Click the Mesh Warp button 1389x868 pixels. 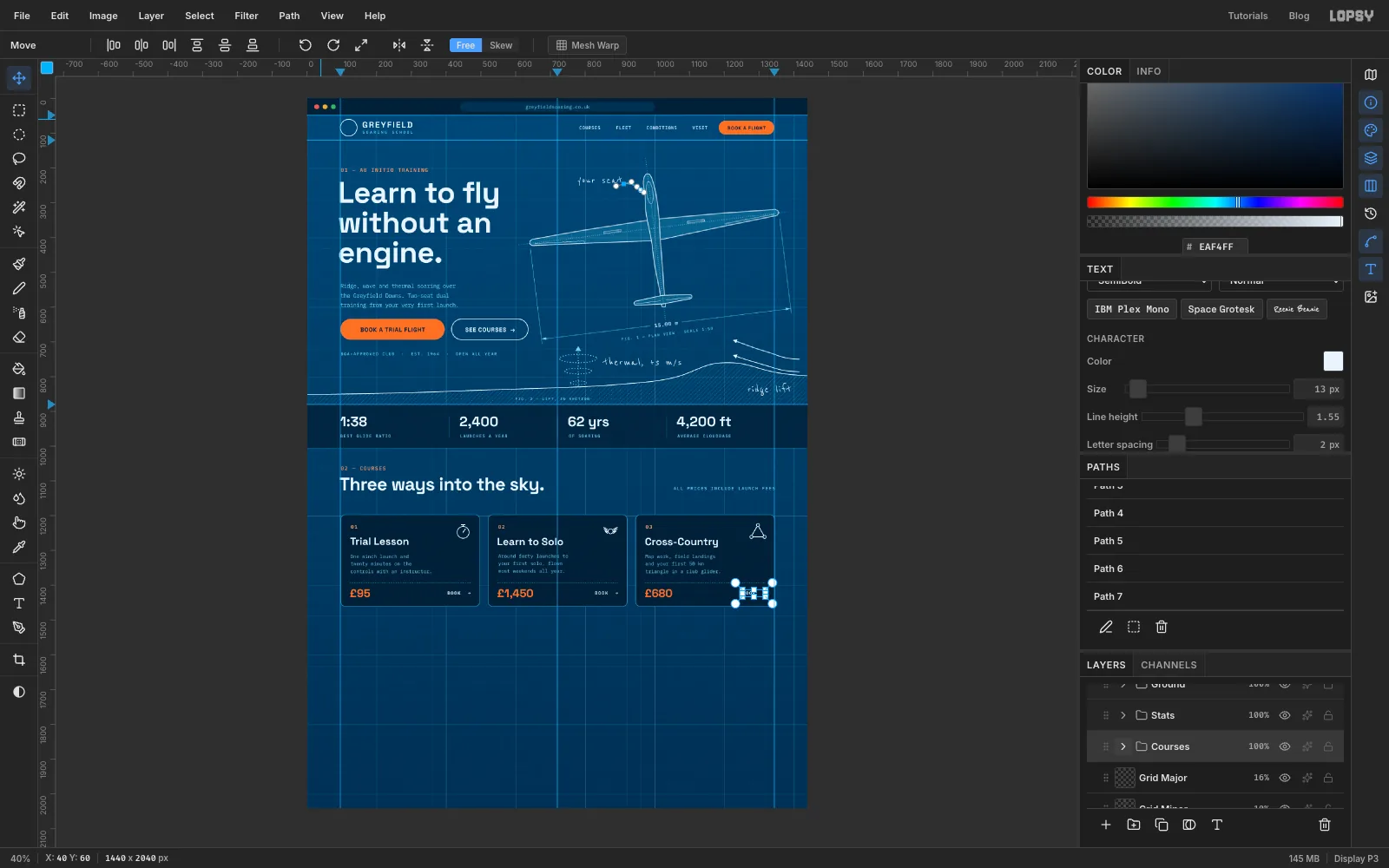pyautogui.click(x=587, y=45)
